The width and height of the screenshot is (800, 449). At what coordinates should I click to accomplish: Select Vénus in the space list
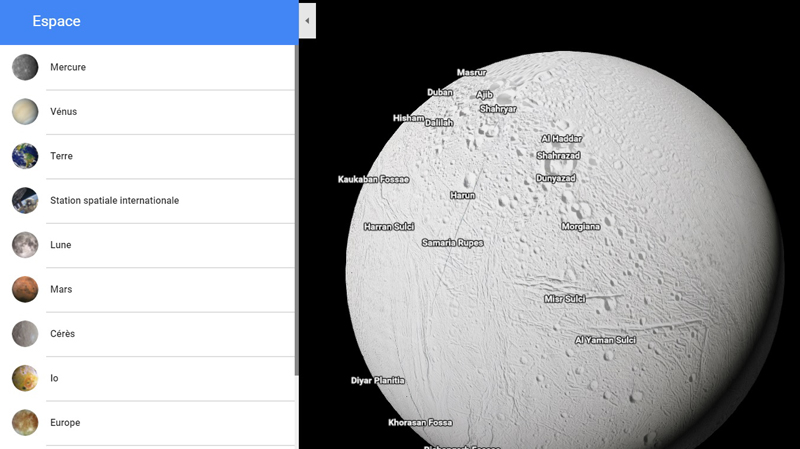coord(147,112)
